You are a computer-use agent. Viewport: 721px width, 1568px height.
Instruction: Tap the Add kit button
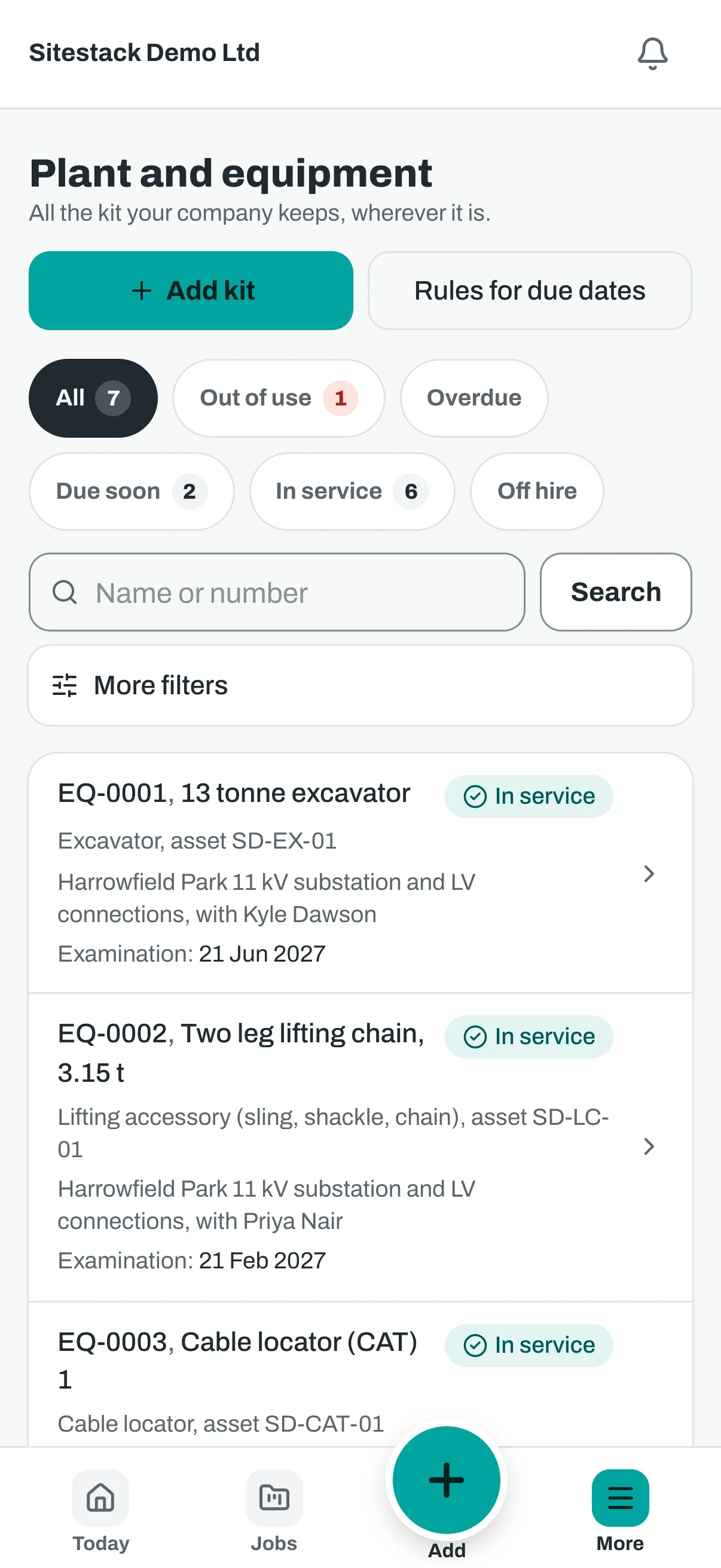(x=191, y=291)
